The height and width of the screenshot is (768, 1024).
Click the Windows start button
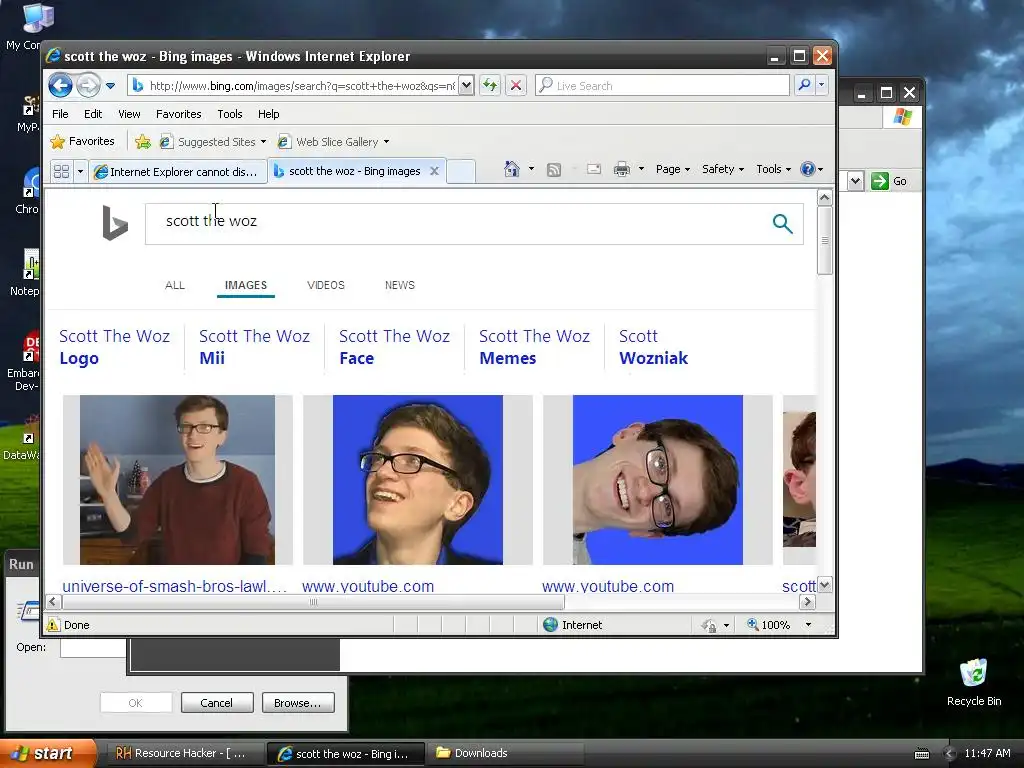pos(46,753)
